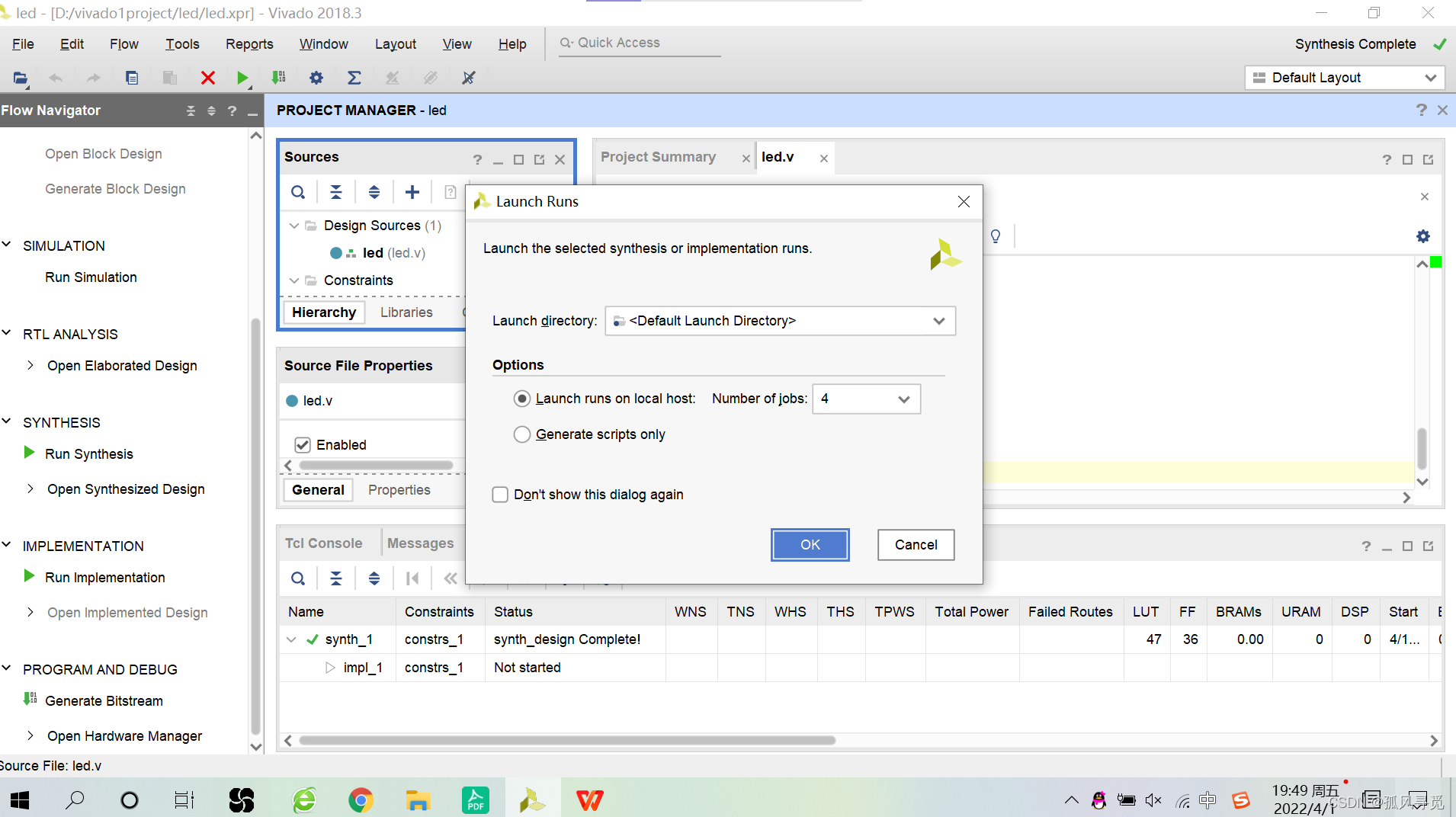Screen dimensions: 1456x817
Task: Switch to Properties tab of file properties
Action: coord(399,490)
